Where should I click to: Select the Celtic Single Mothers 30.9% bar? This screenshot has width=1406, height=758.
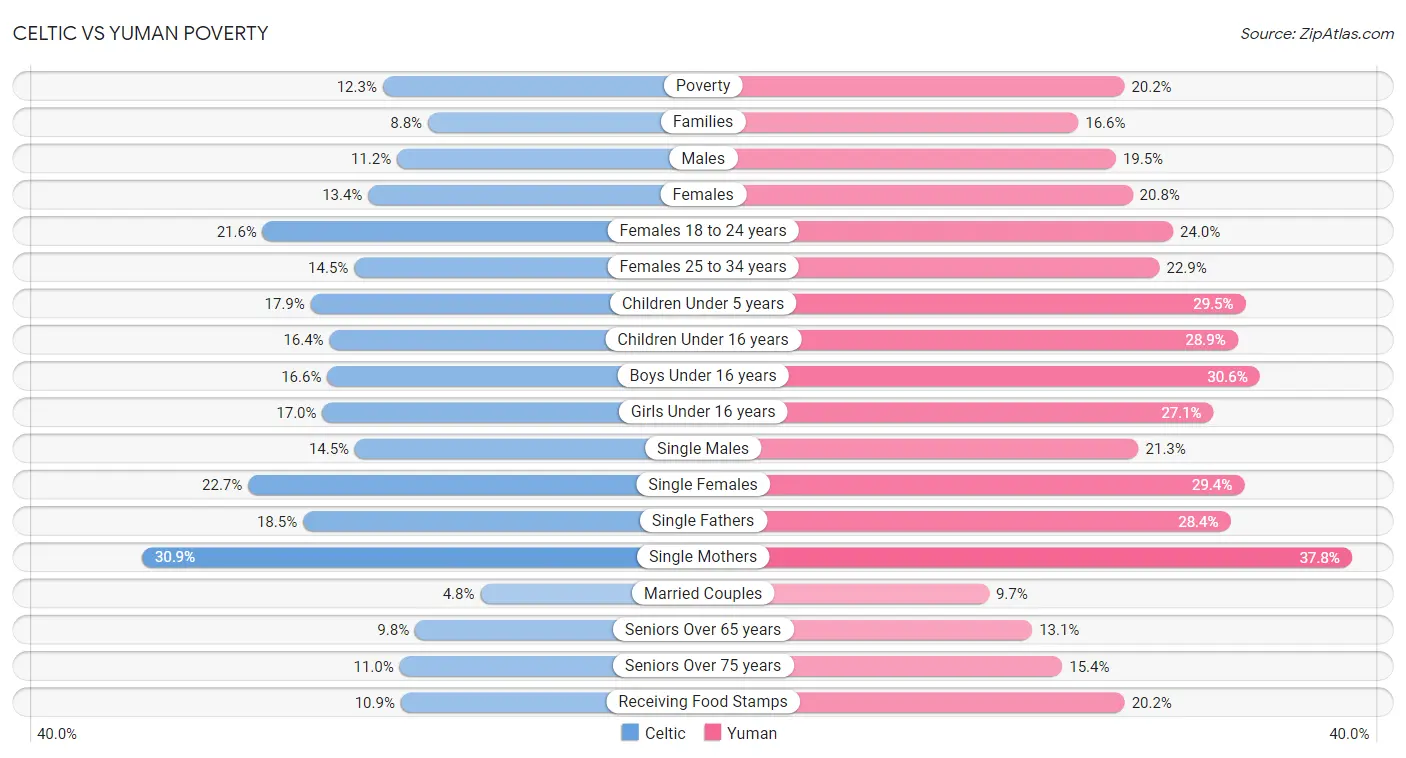(422, 557)
